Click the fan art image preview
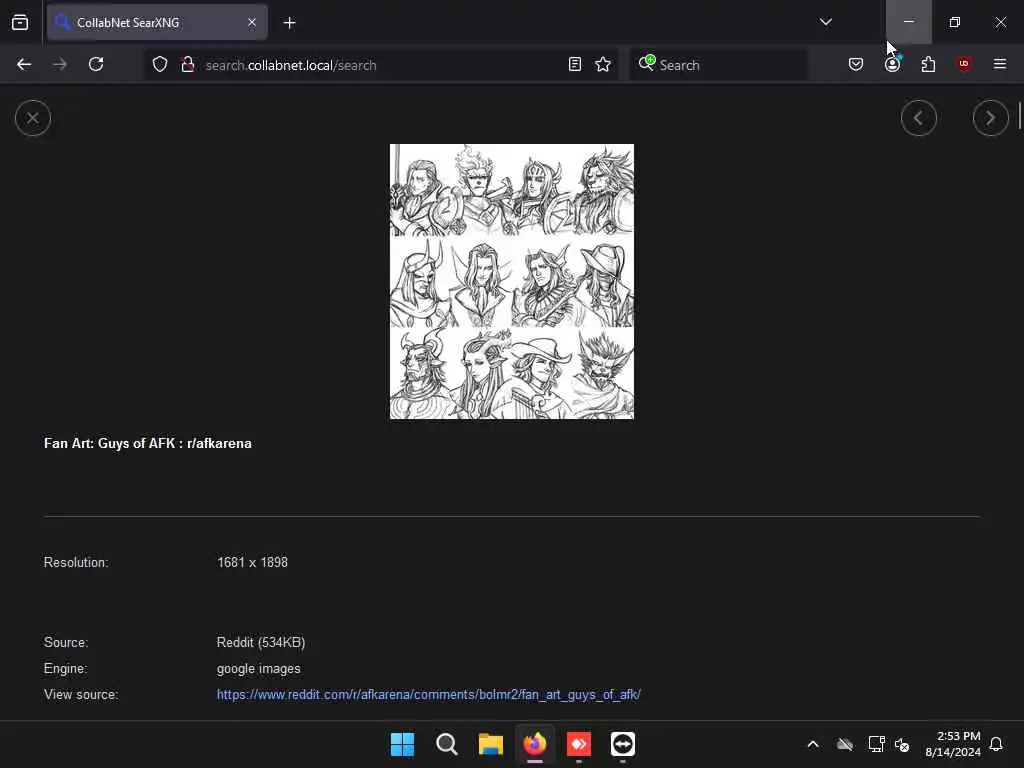The height and width of the screenshot is (768, 1024). tap(512, 281)
